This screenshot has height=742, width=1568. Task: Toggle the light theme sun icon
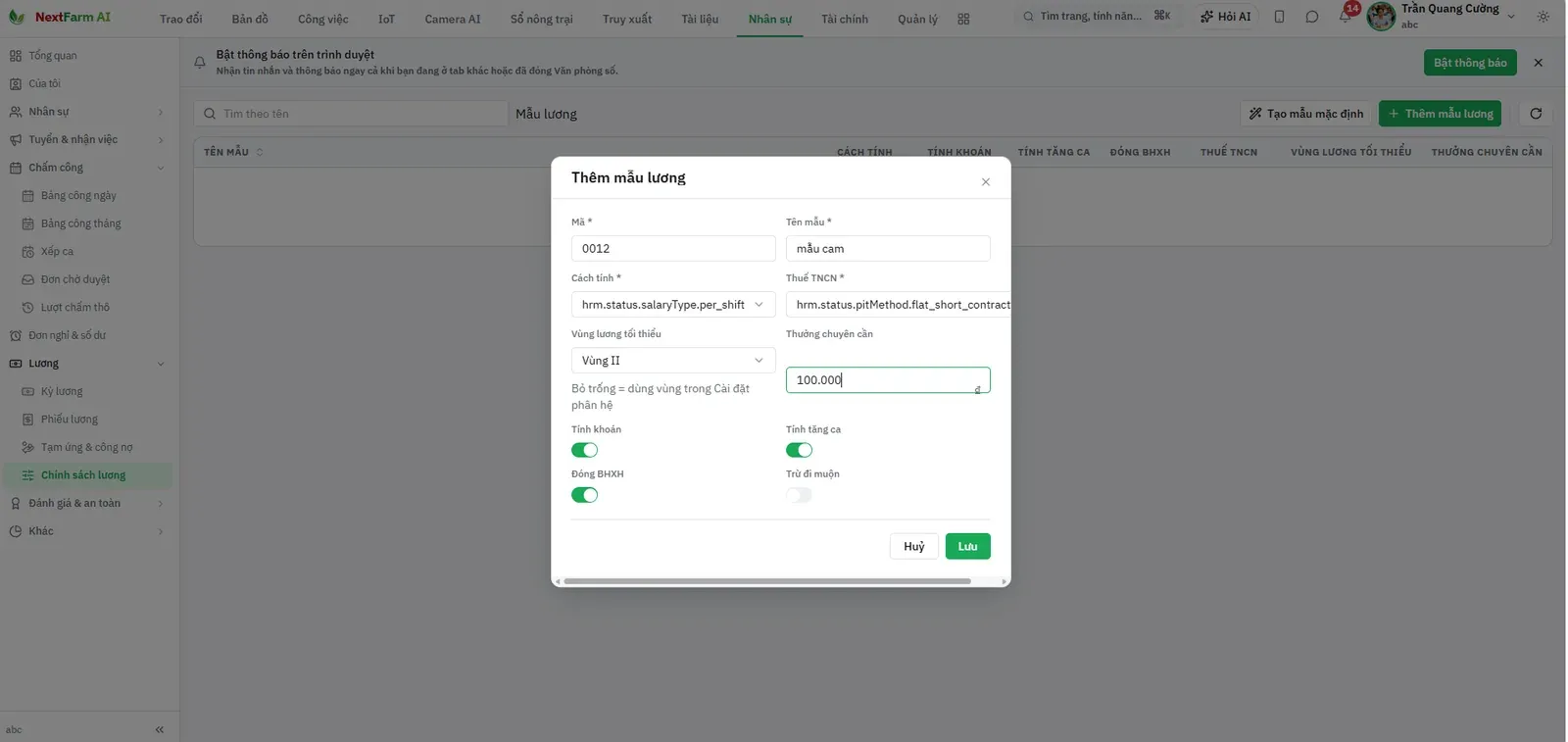(x=1543, y=17)
